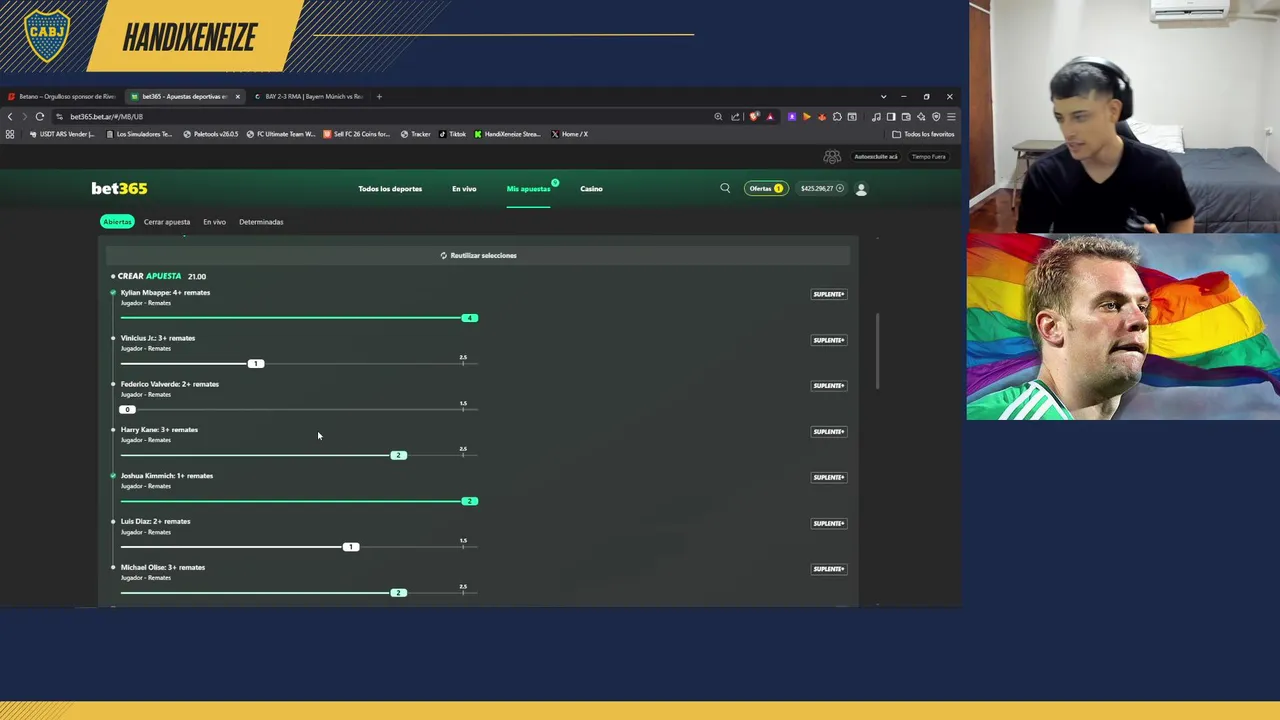This screenshot has height=720, width=1280.
Task: Select the Determinadas tab
Action: pyautogui.click(x=261, y=222)
